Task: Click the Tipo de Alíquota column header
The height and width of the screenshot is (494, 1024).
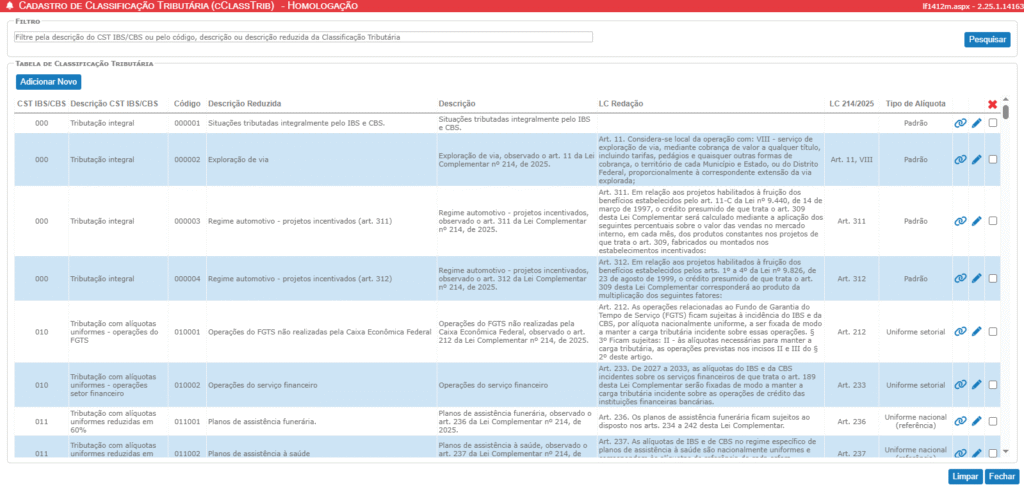Action: tap(916, 103)
